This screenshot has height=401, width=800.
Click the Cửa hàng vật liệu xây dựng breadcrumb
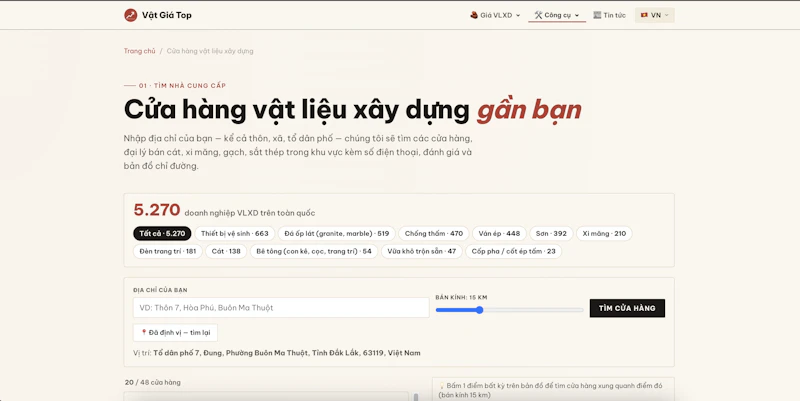pyautogui.click(x=210, y=51)
